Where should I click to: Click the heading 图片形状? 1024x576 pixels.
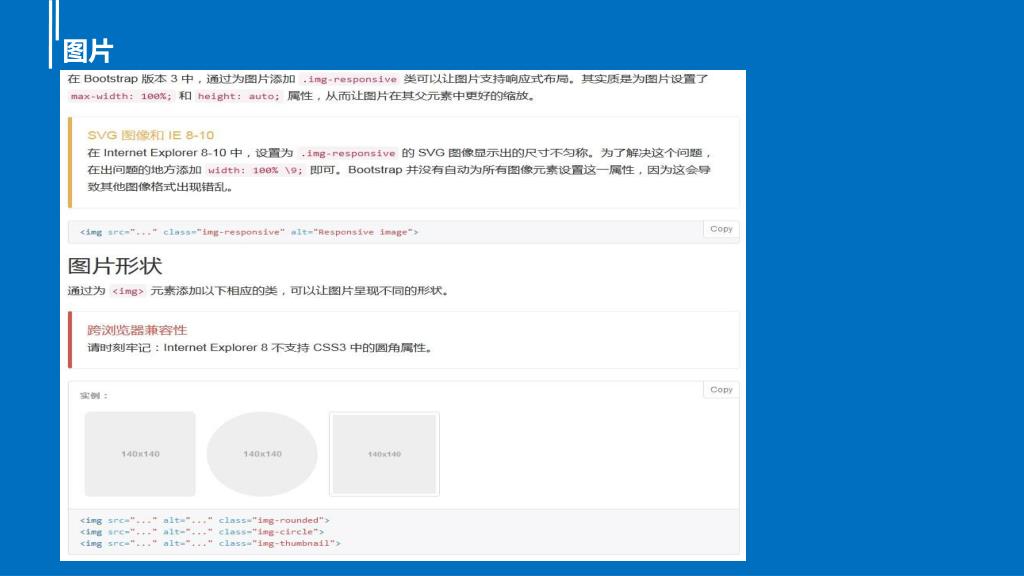[115, 266]
